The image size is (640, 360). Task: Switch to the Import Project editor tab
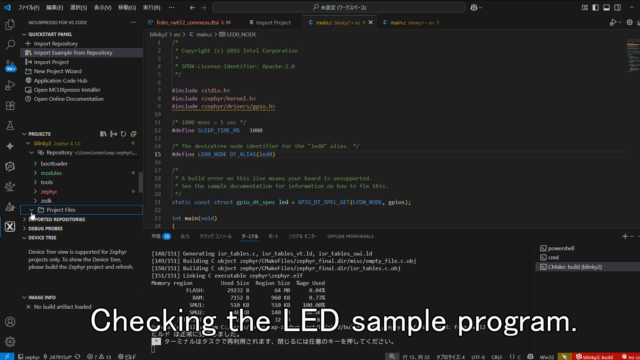(x=270, y=22)
